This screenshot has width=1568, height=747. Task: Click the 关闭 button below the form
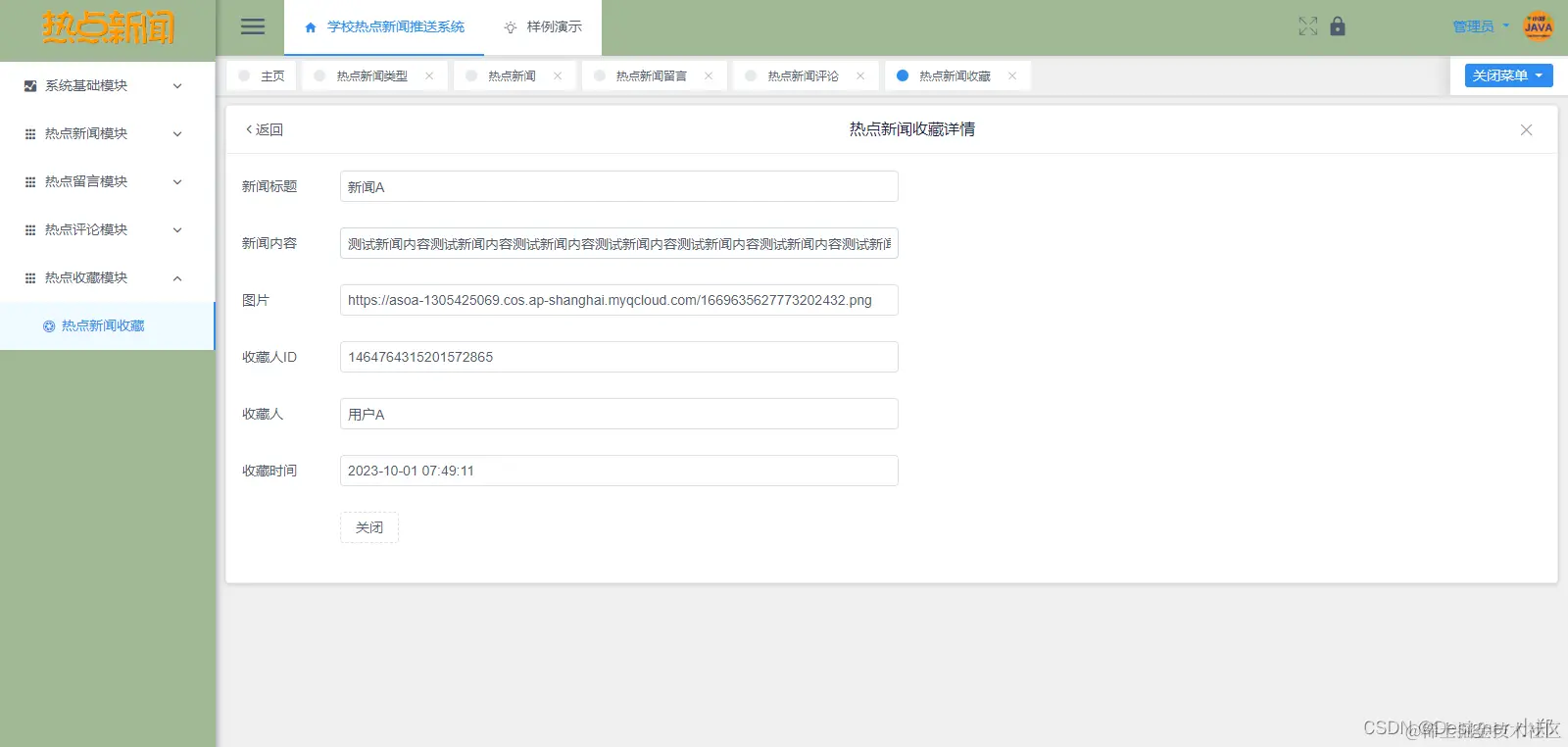click(369, 527)
